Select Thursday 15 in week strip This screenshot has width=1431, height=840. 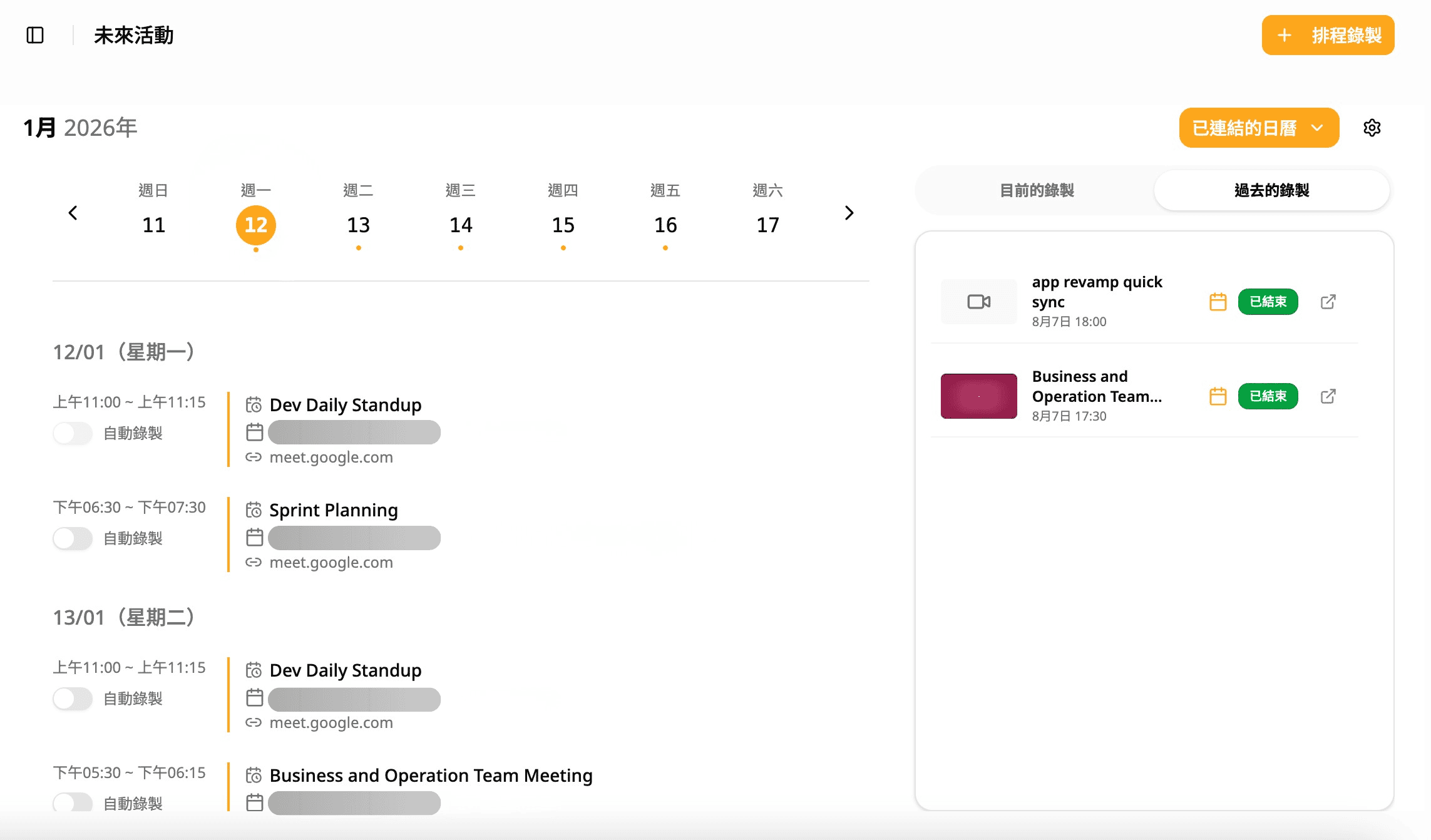pos(563,224)
